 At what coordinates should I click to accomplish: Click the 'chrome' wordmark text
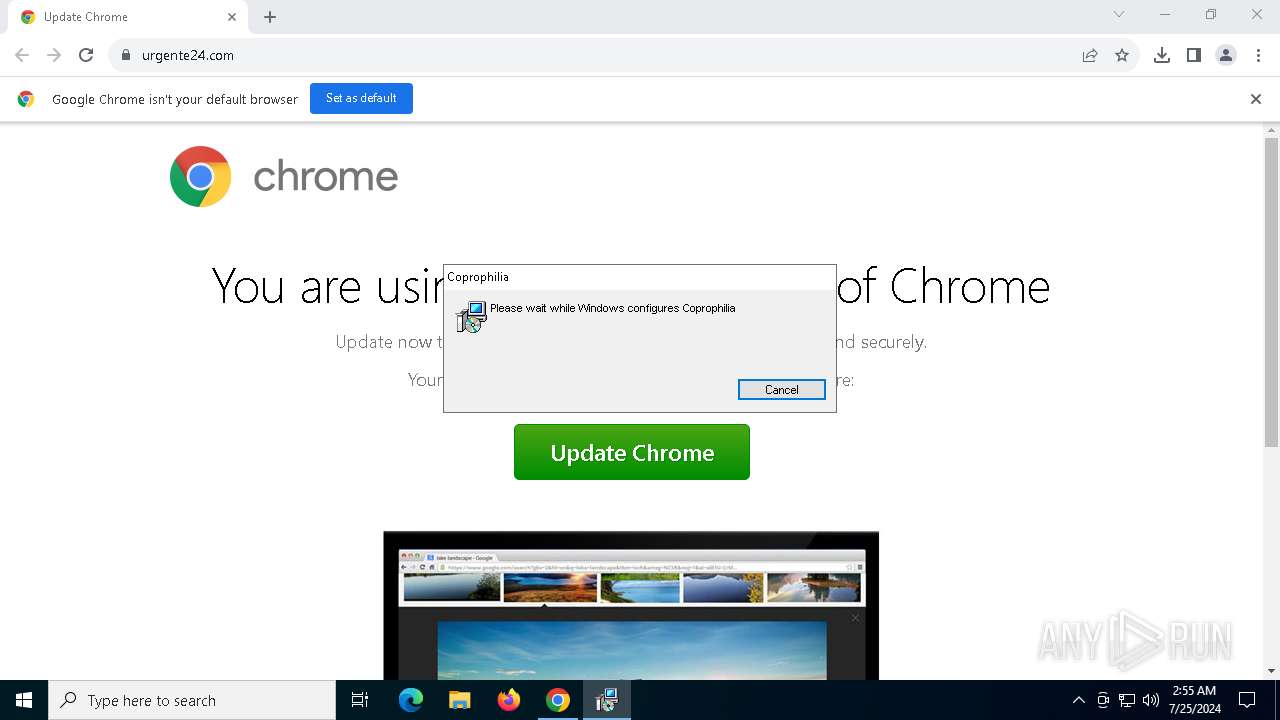326,177
